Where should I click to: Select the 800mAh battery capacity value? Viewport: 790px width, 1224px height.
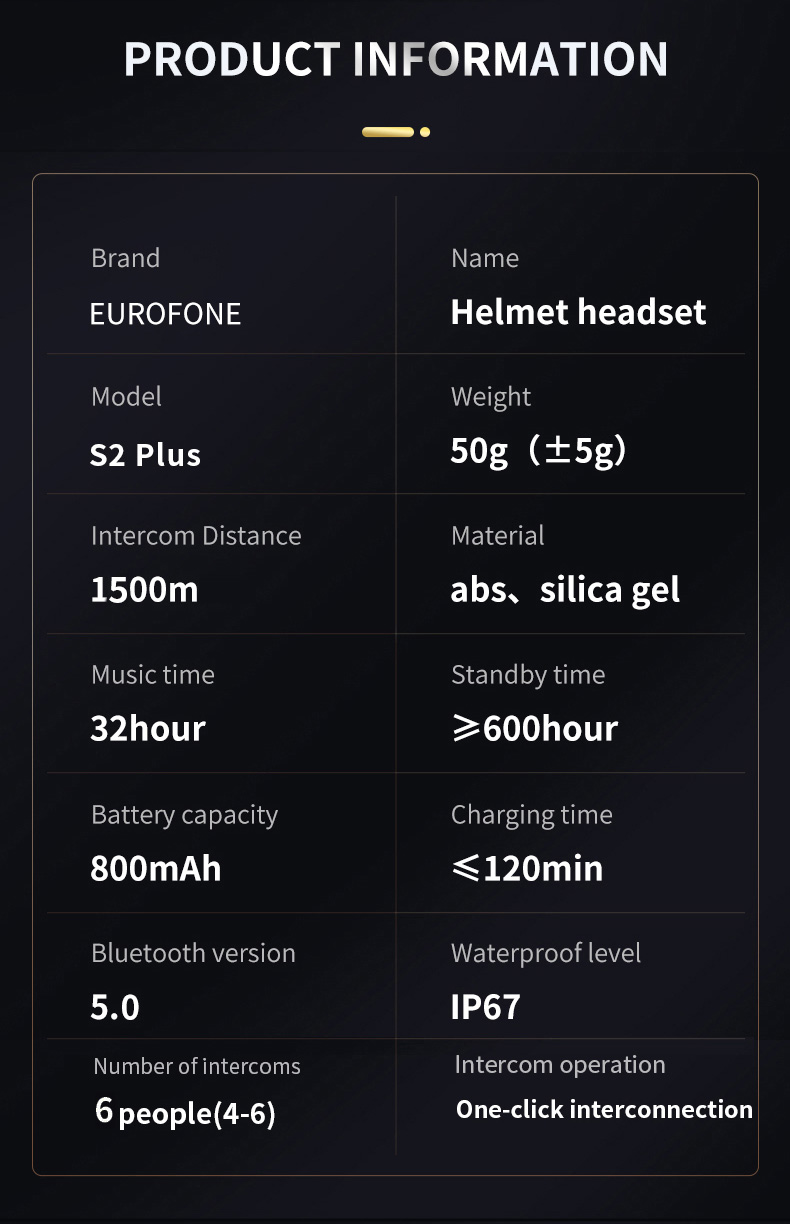click(x=155, y=868)
